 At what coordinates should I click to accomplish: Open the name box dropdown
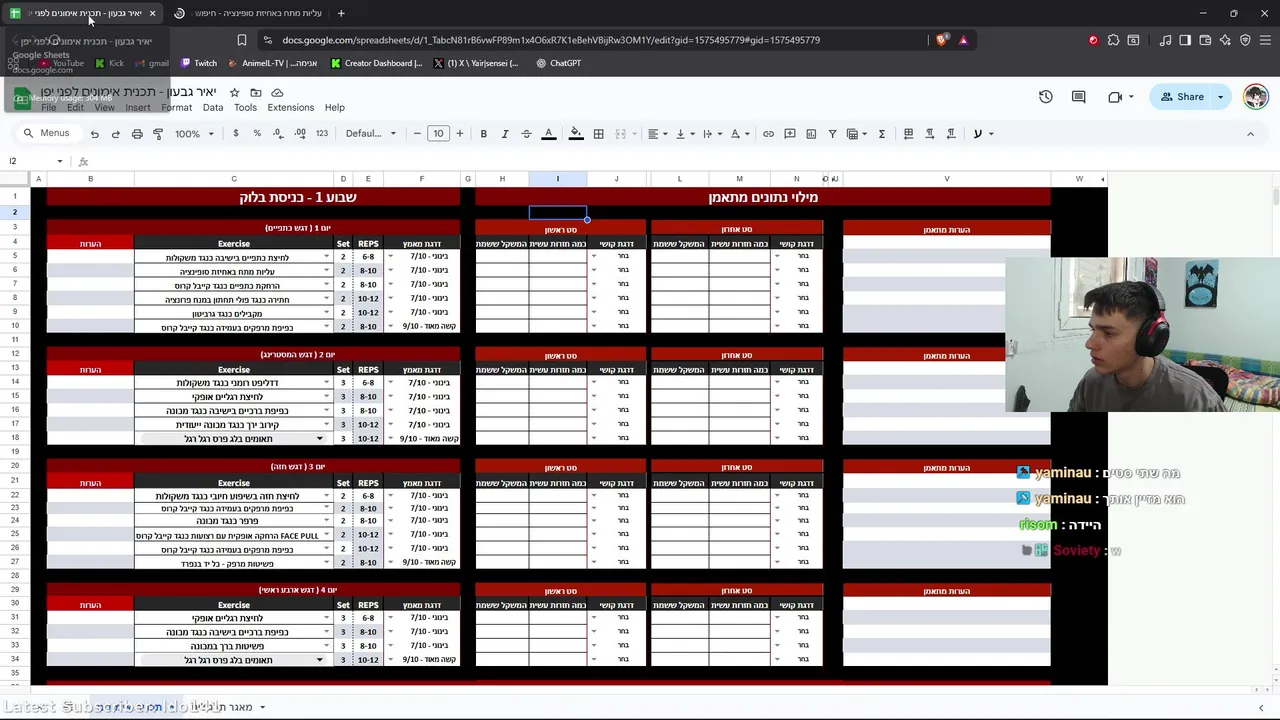click(x=60, y=161)
